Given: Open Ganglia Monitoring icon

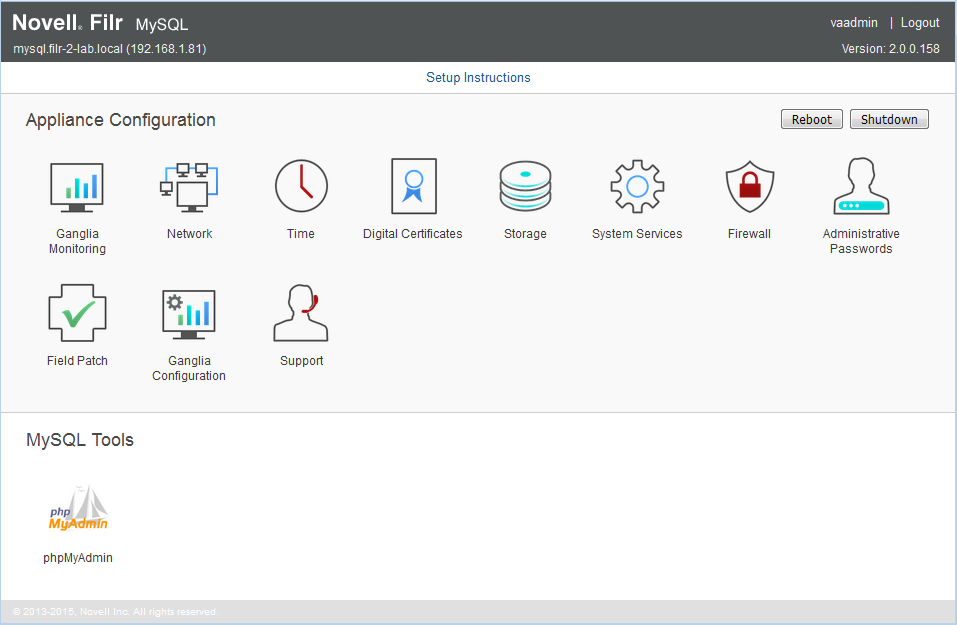Looking at the screenshot, I should (x=77, y=187).
